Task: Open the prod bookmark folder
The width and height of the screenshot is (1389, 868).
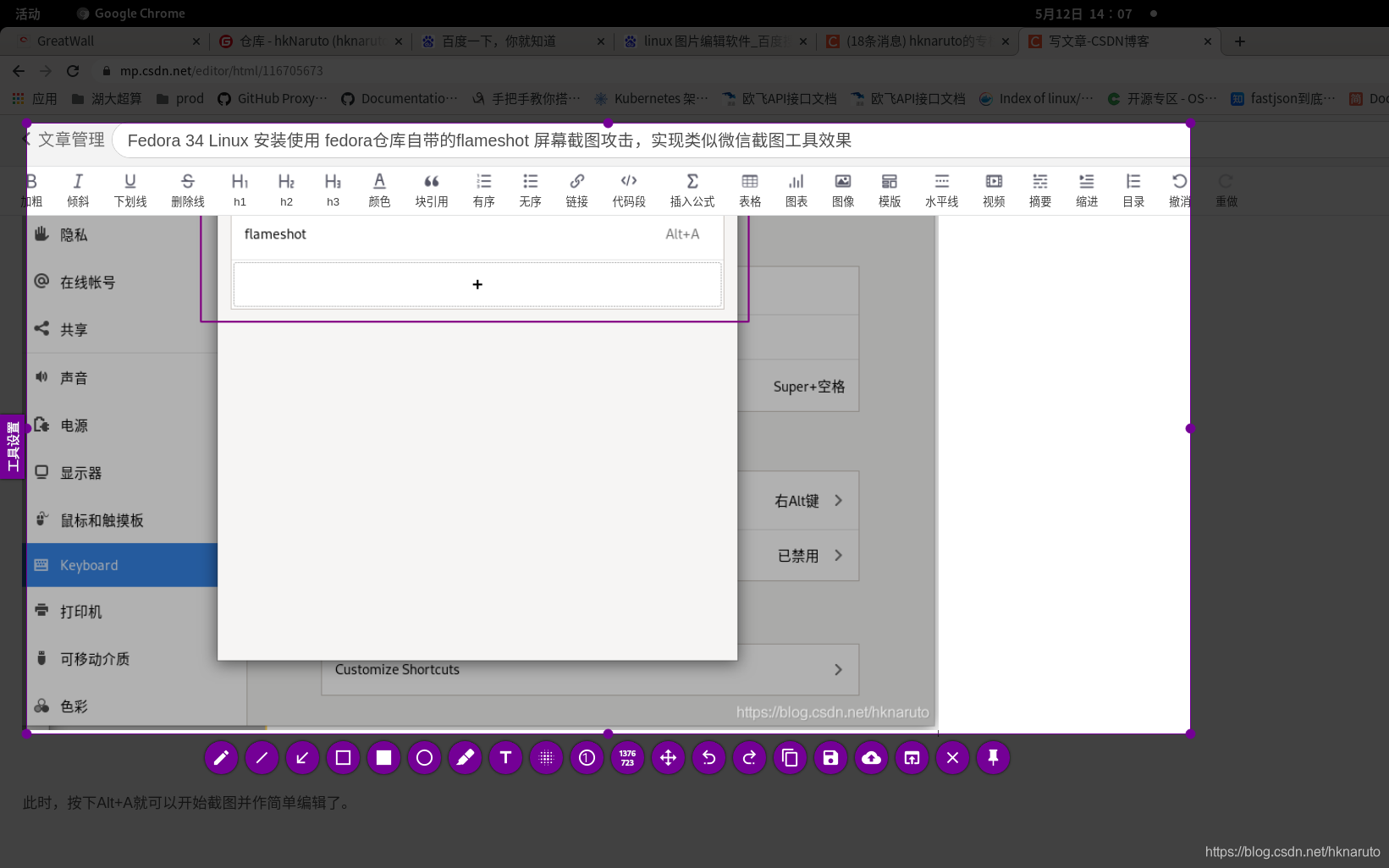Action: click(x=180, y=98)
